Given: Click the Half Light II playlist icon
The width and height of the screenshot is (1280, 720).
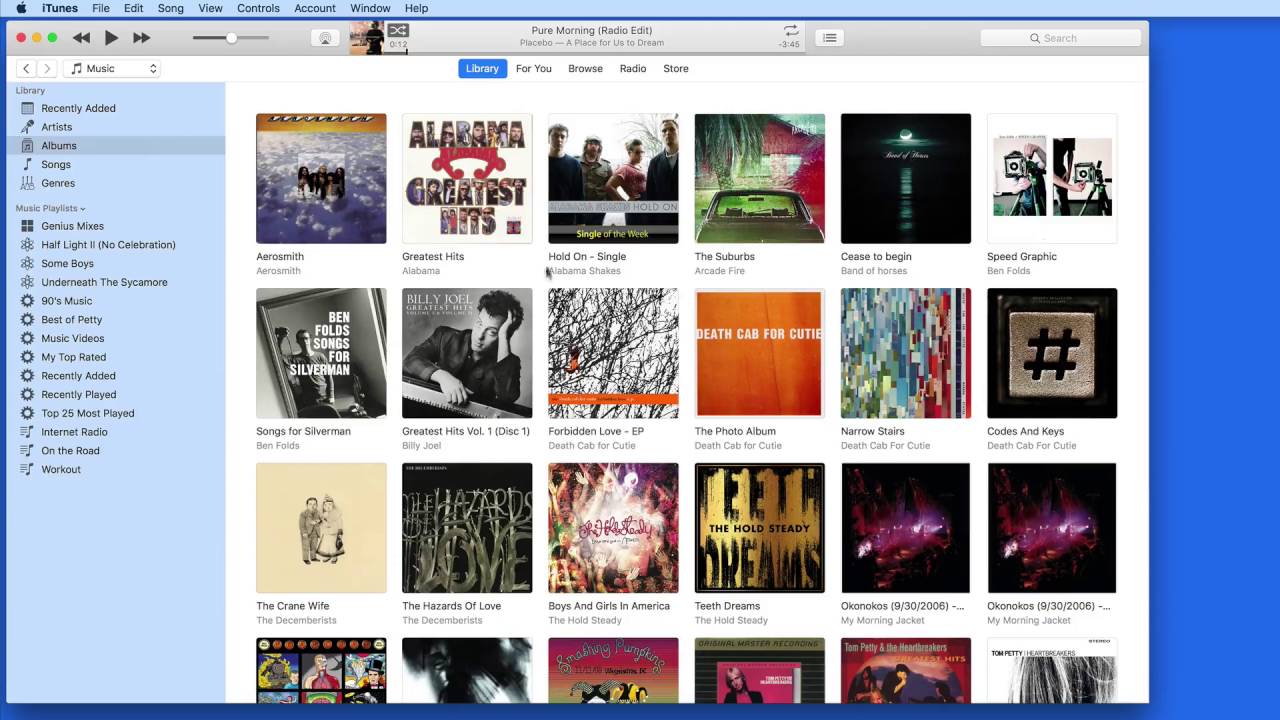Looking at the screenshot, I should click(27, 245).
